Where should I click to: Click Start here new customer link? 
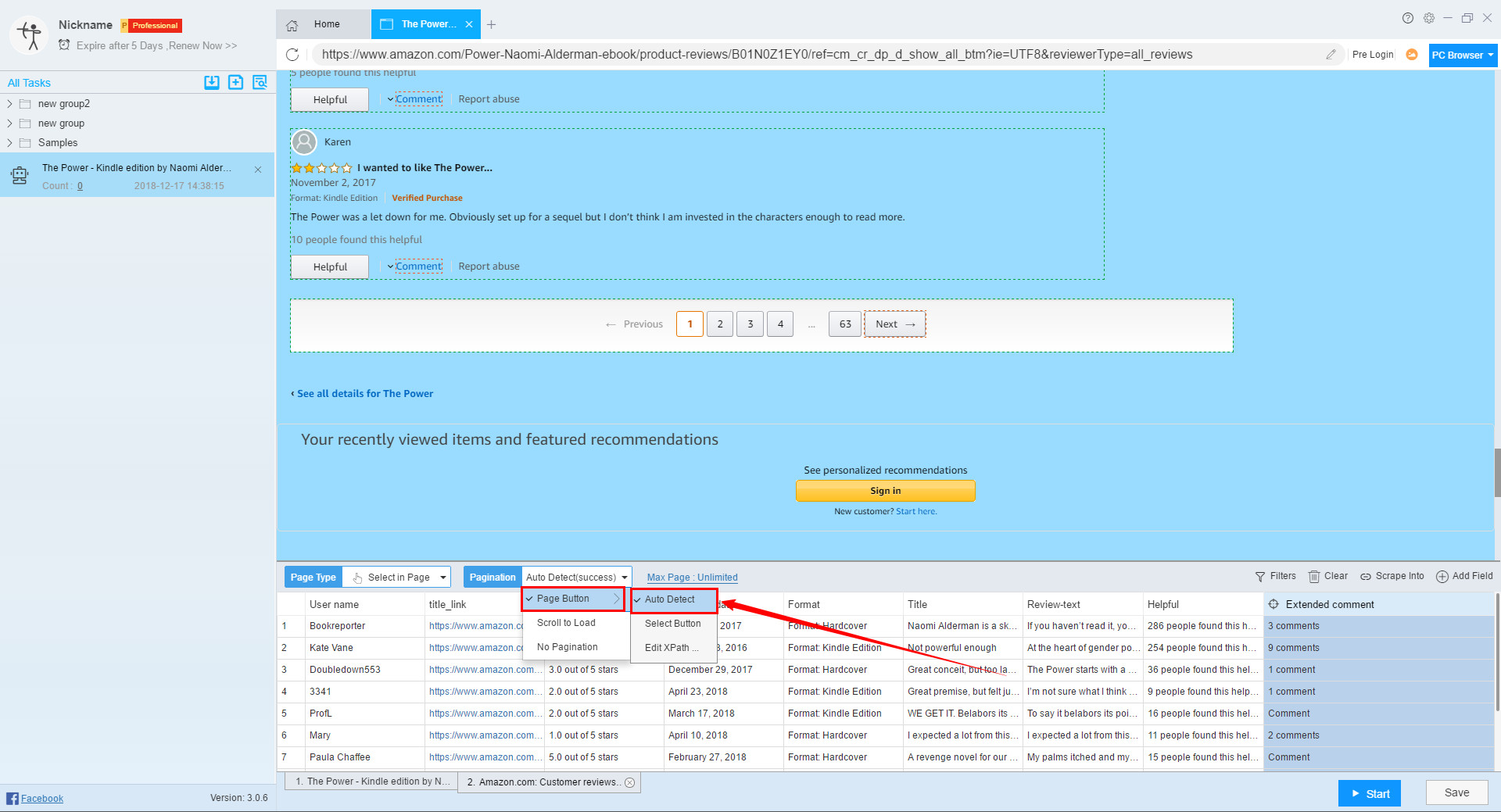tap(916, 511)
